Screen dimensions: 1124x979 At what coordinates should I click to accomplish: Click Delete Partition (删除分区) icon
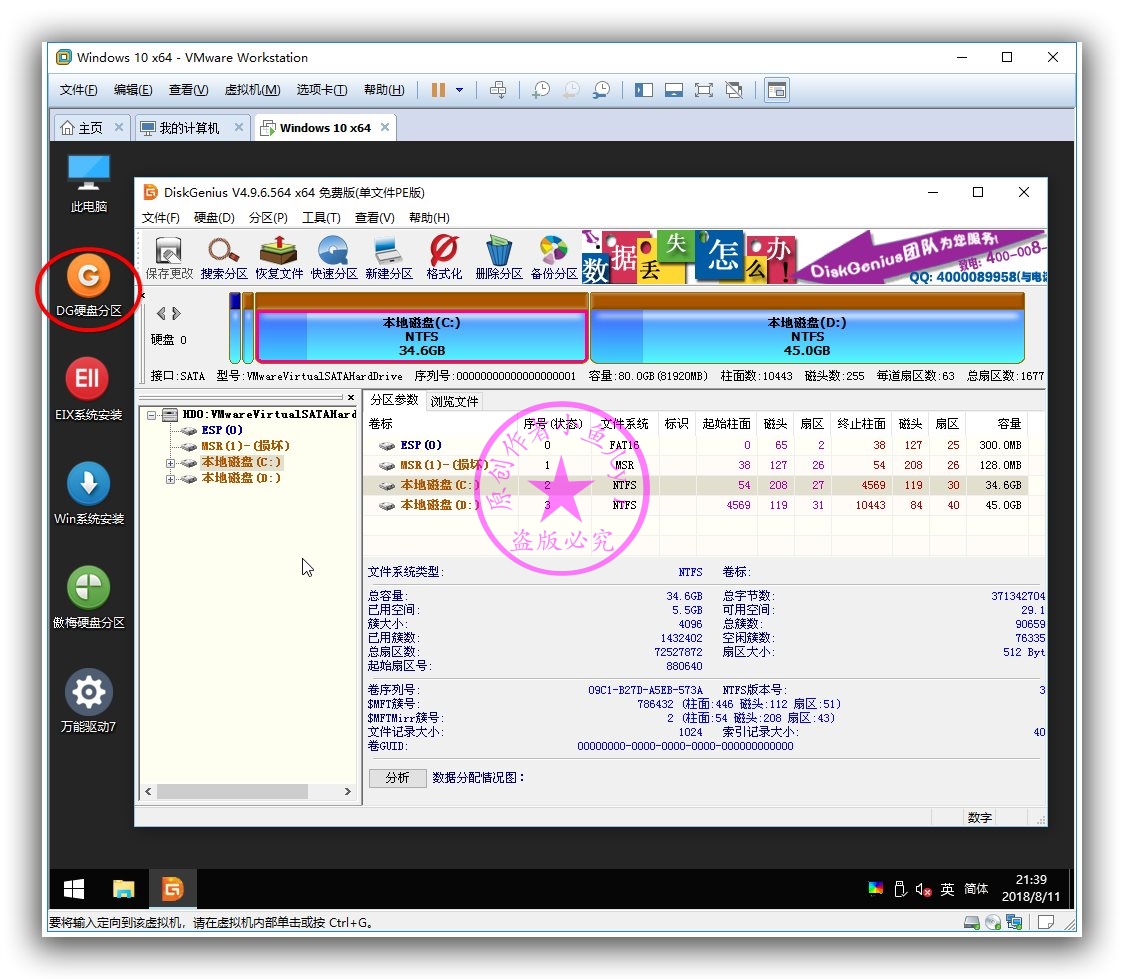(x=499, y=258)
